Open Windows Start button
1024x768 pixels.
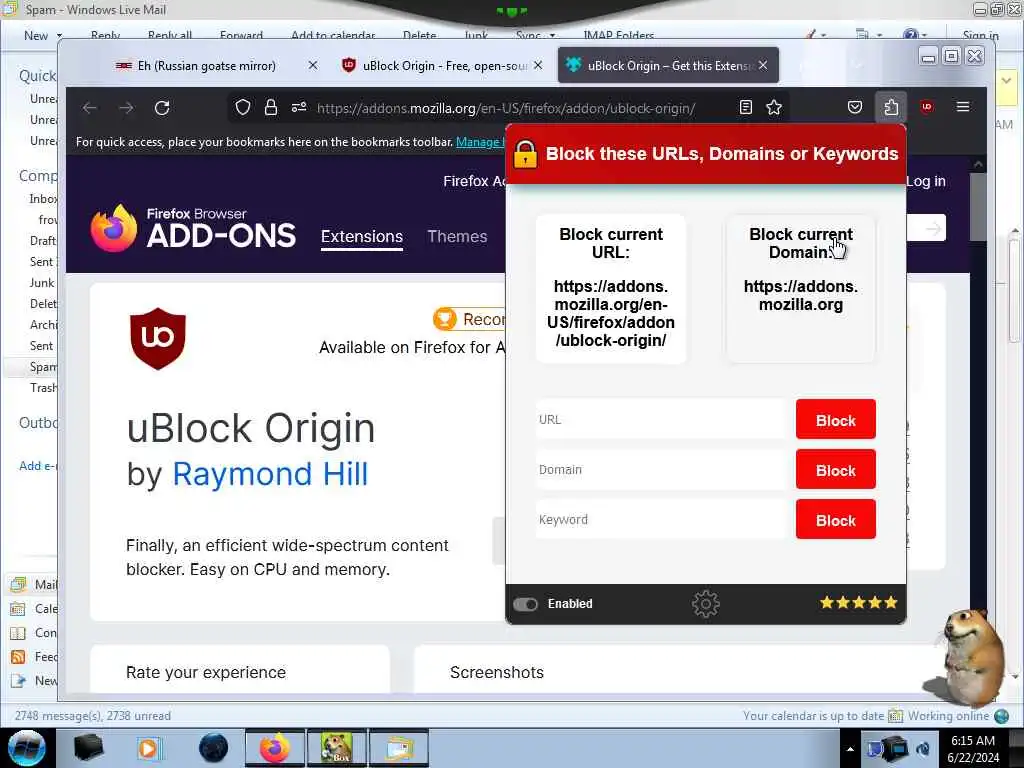(x=27, y=748)
